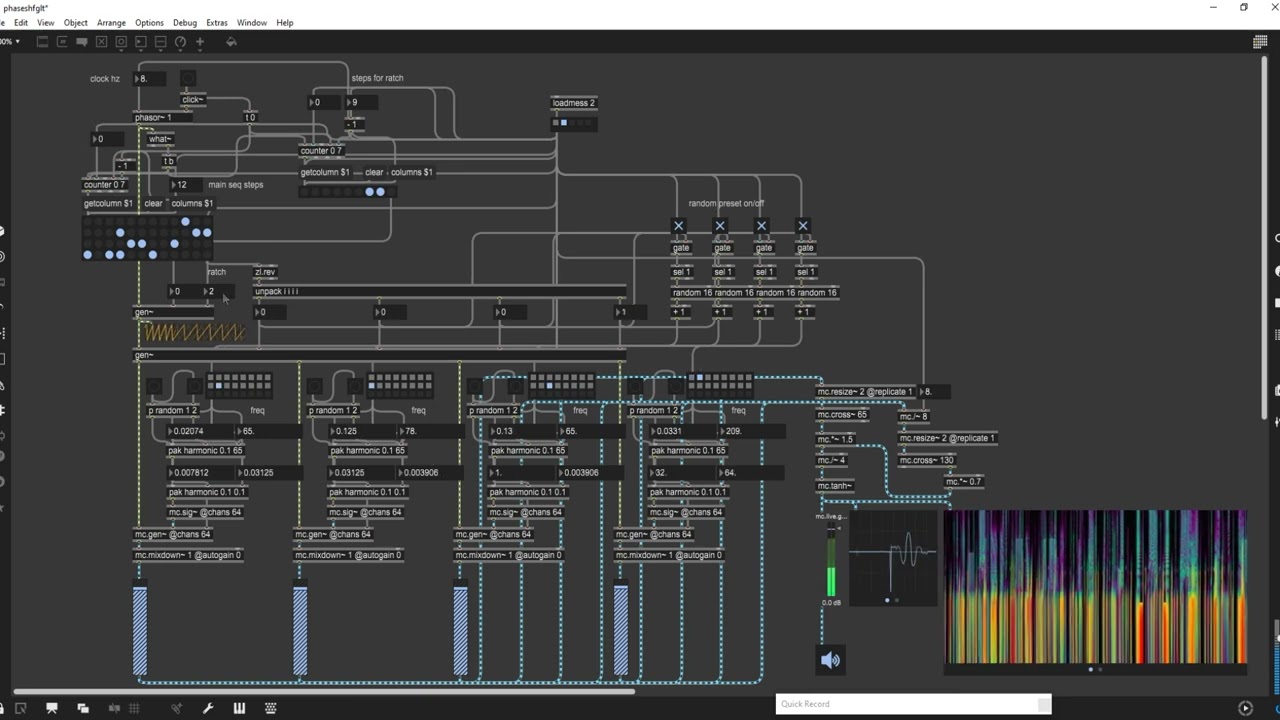Click the number box showing 12 beside main seq steps
This screenshot has width=1280, height=720.
(x=187, y=184)
